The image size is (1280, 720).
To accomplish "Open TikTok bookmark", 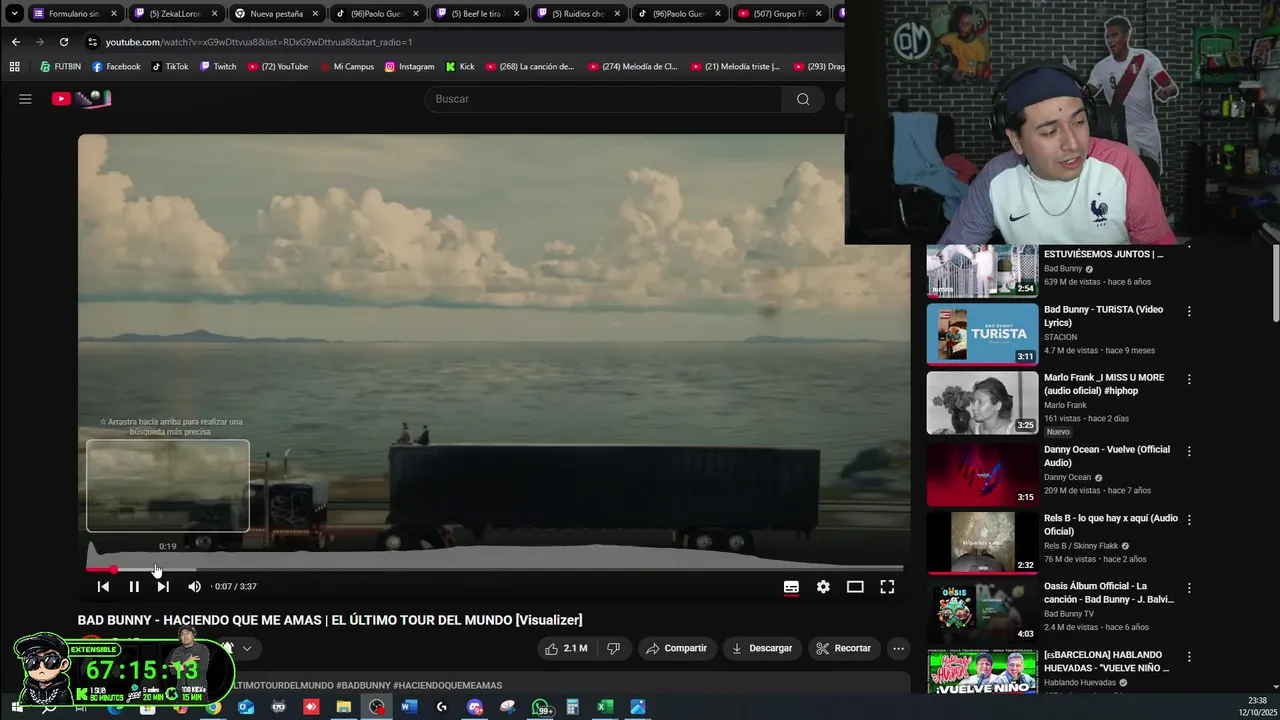I will [170, 67].
